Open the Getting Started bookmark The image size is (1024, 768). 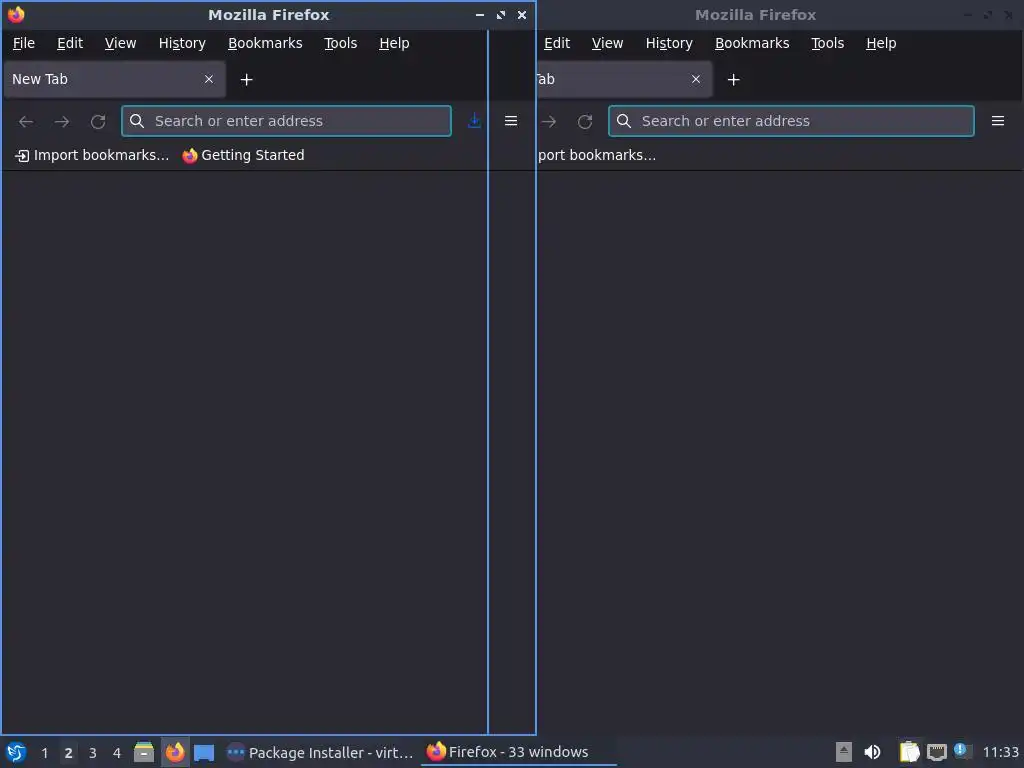pyautogui.click(x=244, y=155)
